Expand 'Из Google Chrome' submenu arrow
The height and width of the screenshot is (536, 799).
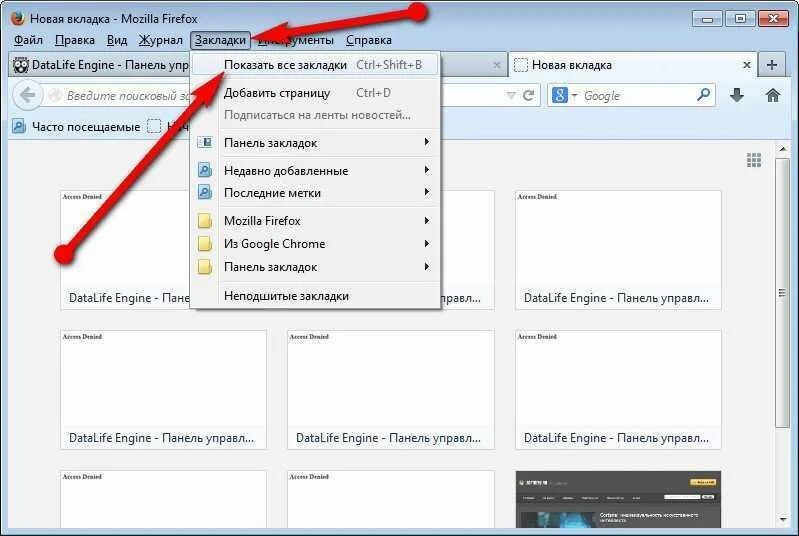click(x=427, y=243)
